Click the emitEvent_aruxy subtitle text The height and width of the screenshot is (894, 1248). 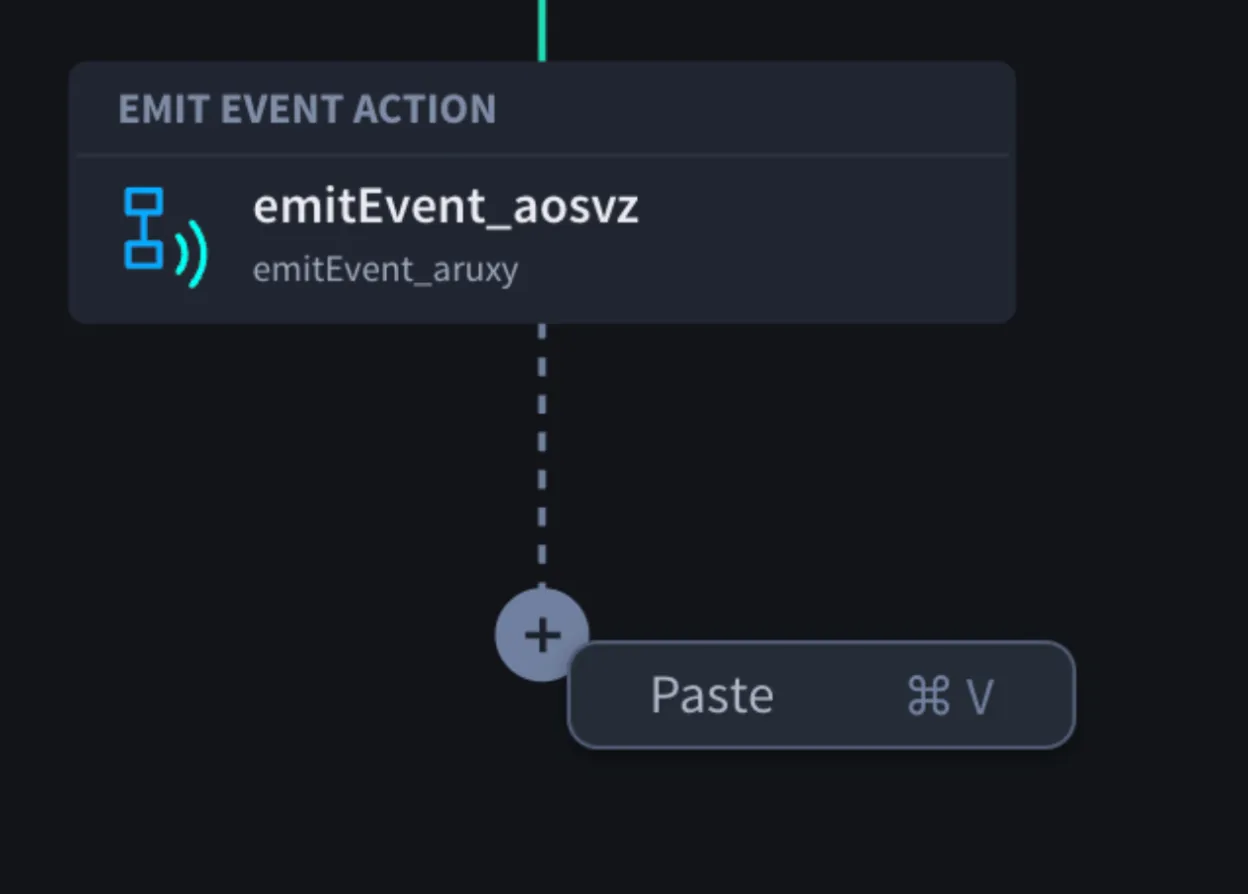[x=385, y=270]
